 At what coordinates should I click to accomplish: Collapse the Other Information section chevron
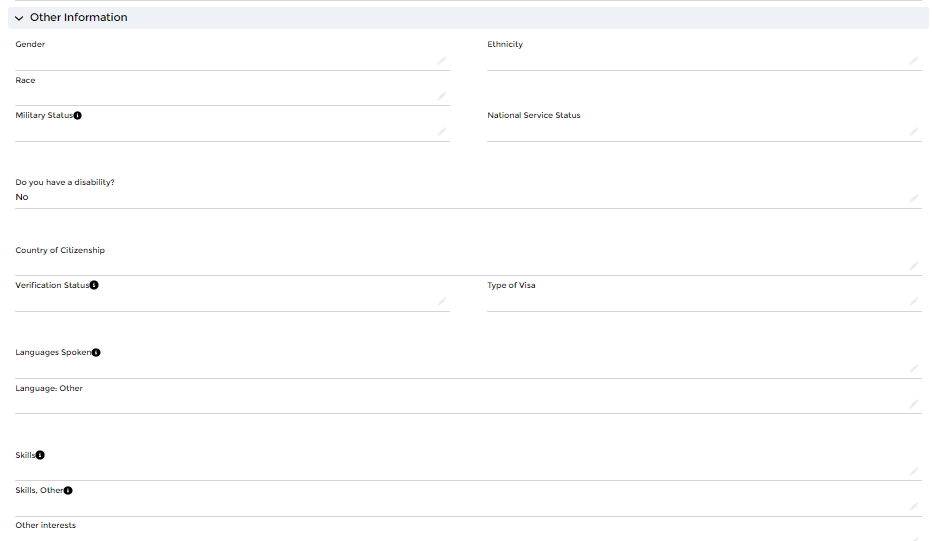[19, 18]
